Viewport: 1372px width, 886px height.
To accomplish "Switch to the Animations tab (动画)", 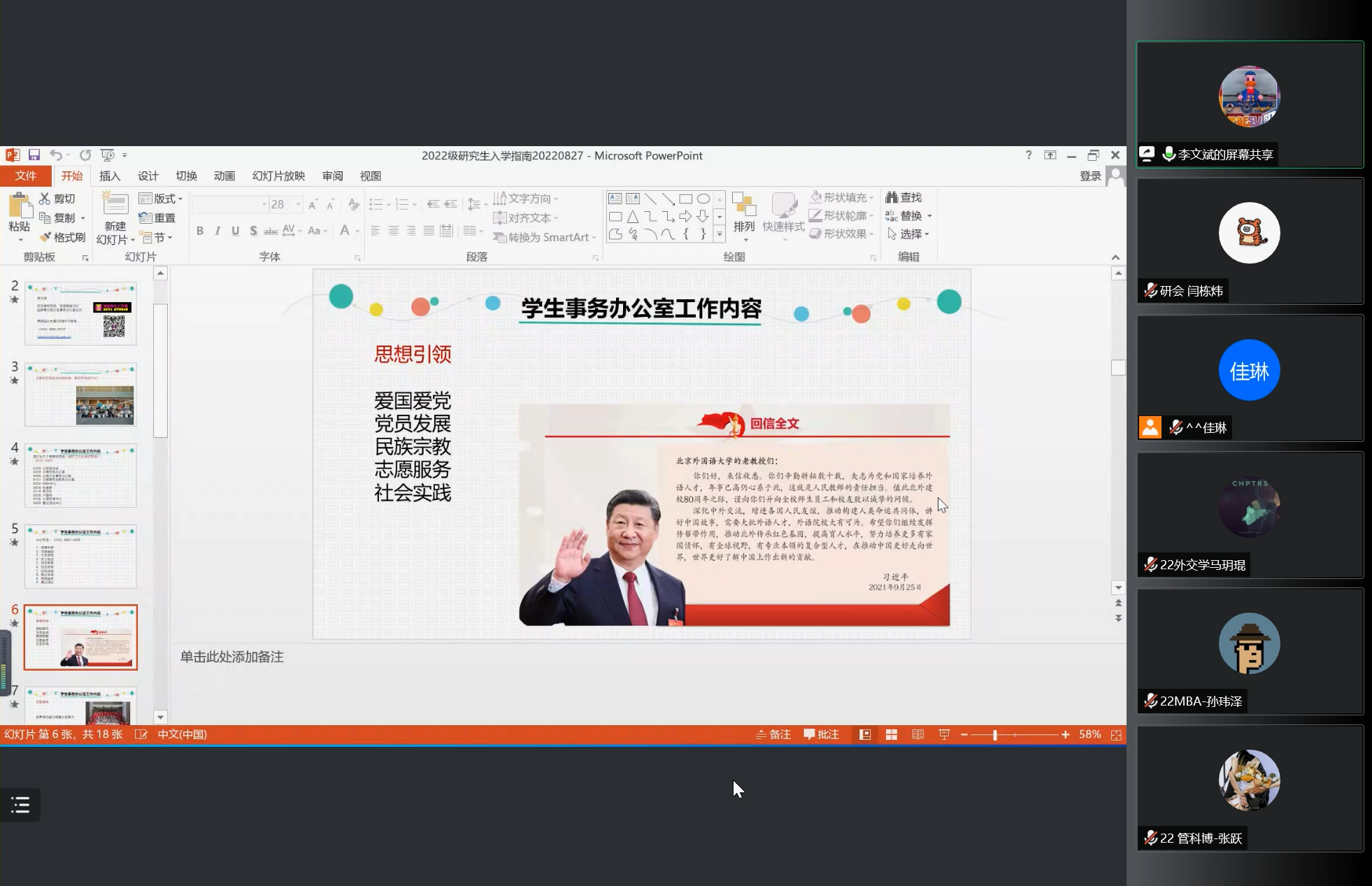I will (224, 176).
